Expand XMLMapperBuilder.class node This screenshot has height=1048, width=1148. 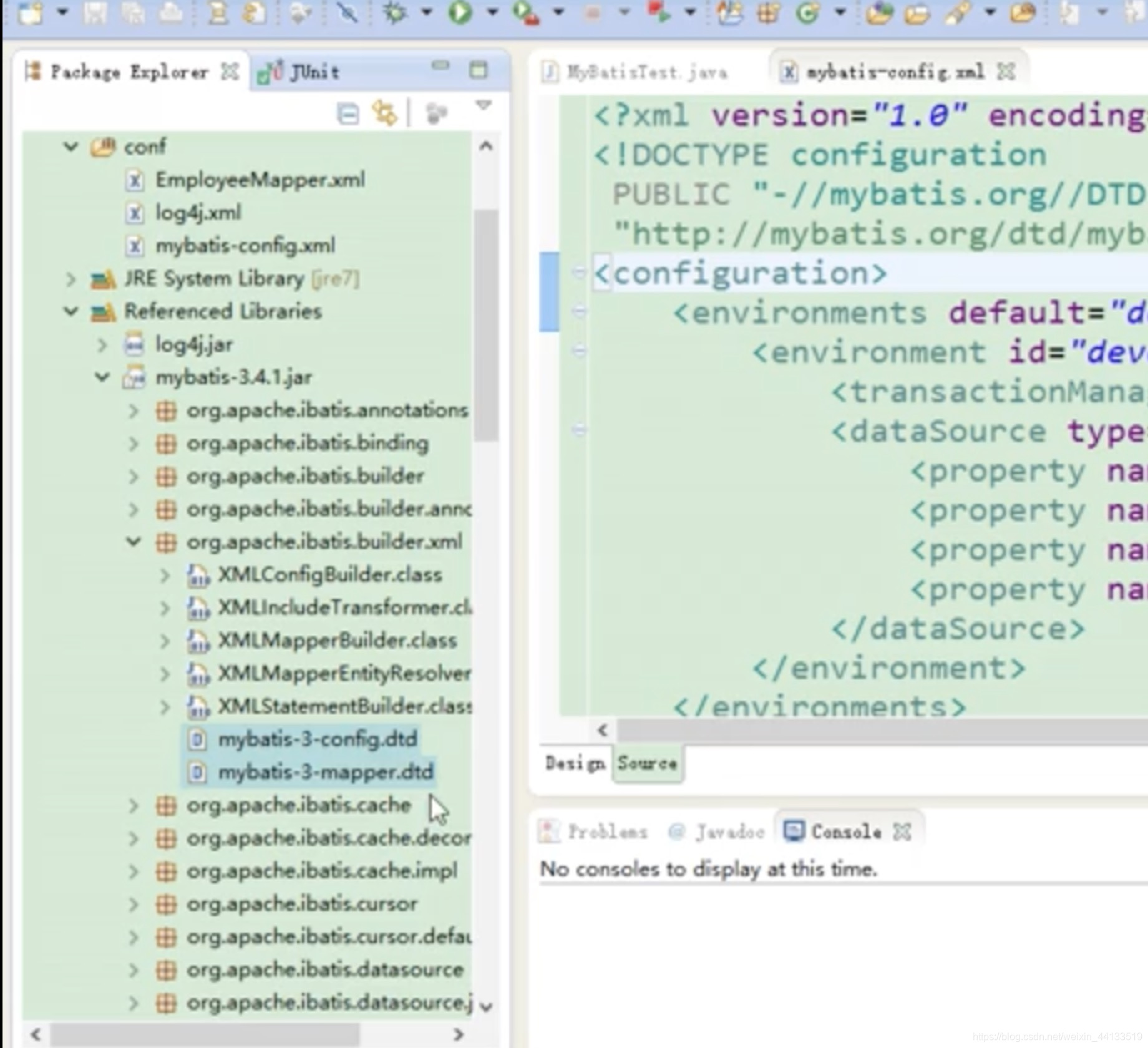point(165,641)
